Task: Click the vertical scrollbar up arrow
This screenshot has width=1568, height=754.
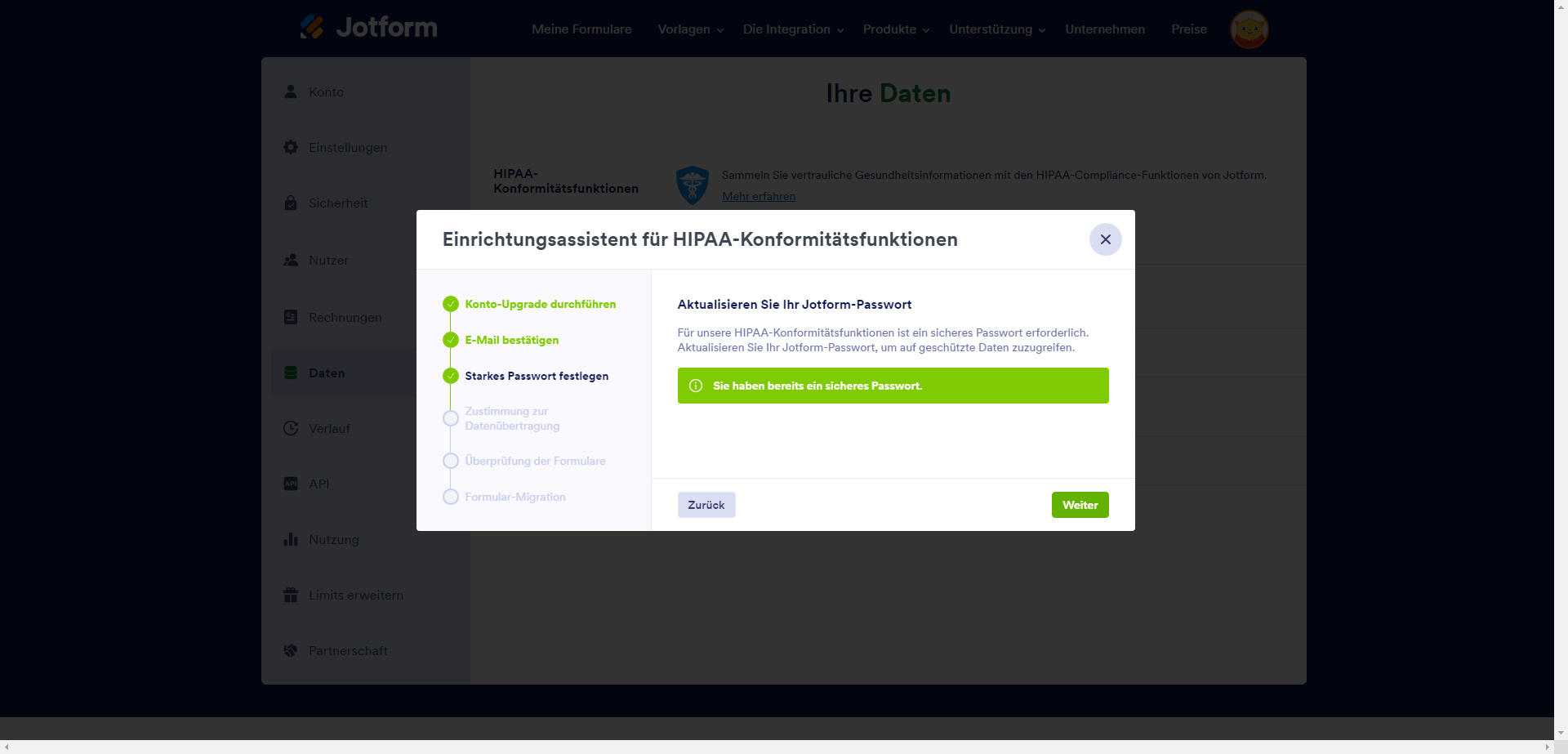Action: 1561,7
